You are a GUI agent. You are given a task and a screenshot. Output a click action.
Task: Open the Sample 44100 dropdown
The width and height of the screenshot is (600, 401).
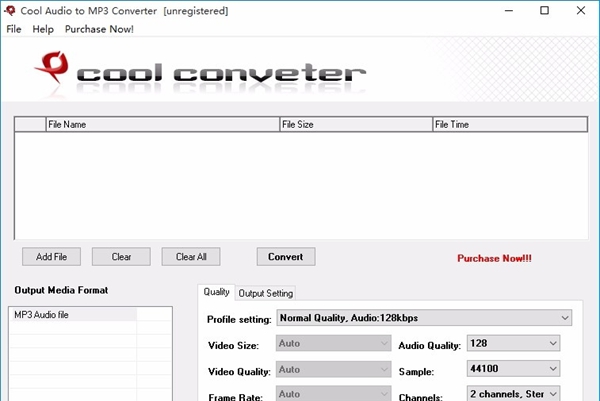pos(513,368)
